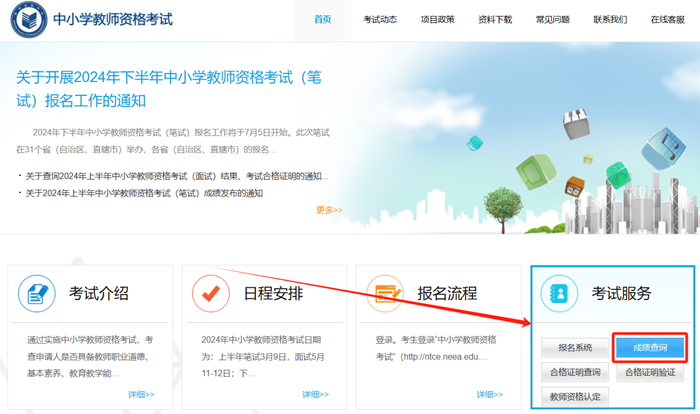700x414 pixels.
Task: Select the 教师资格认定 button
Action: (575, 397)
